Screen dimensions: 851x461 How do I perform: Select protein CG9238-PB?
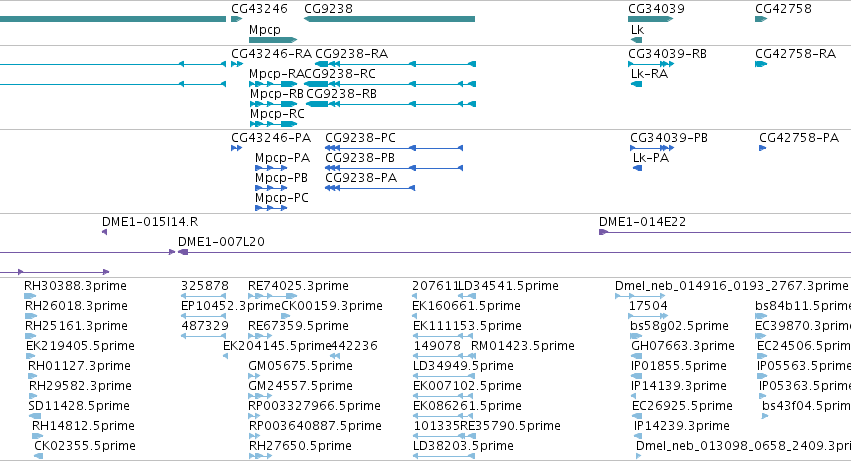pos(360,158)
